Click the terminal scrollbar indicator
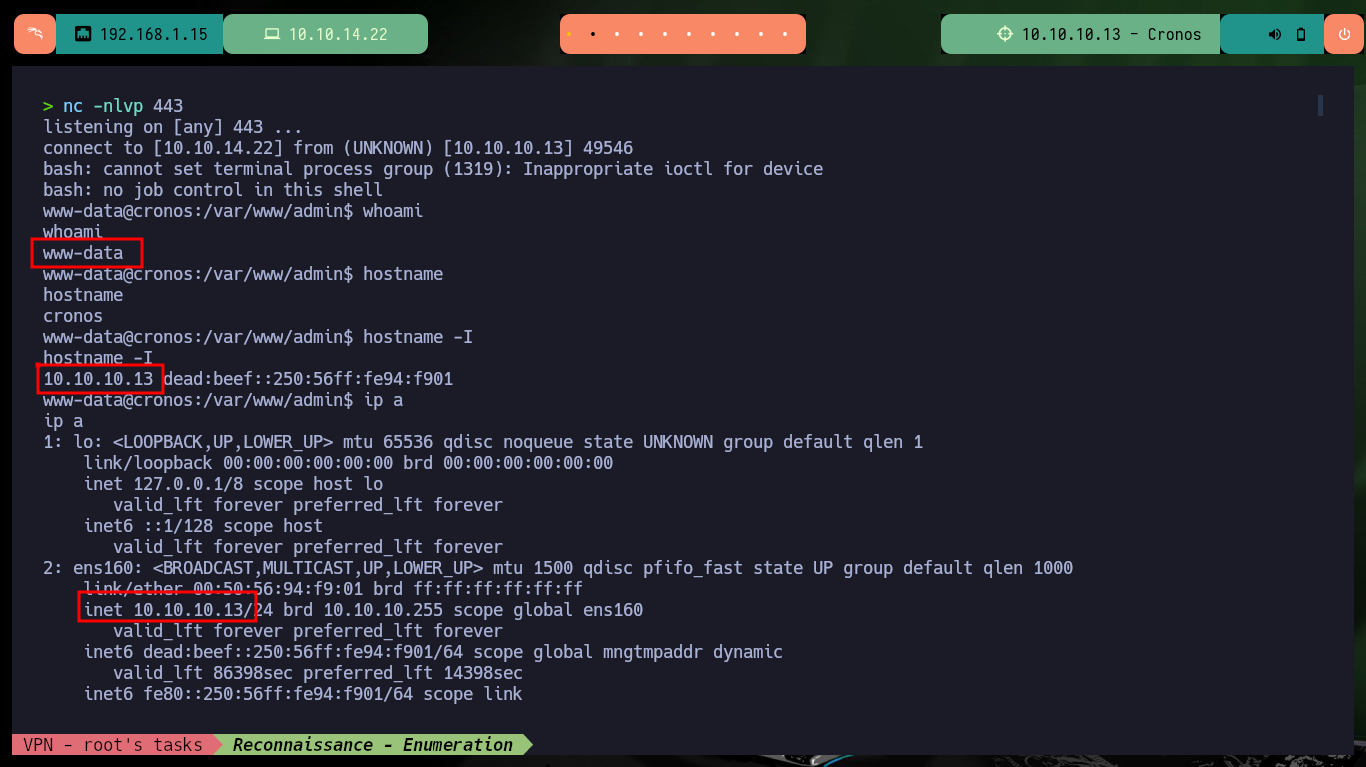Screen dimensions: 1366x767 1320,105
